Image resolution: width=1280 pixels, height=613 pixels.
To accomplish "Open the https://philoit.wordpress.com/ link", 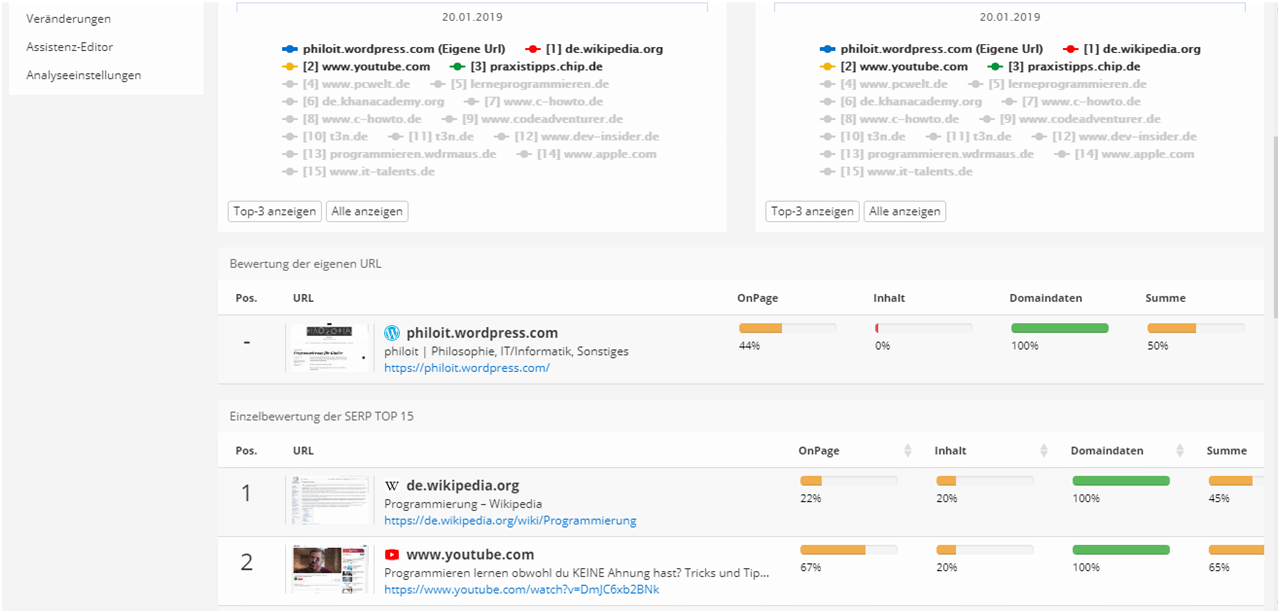I will coord(467,368).
